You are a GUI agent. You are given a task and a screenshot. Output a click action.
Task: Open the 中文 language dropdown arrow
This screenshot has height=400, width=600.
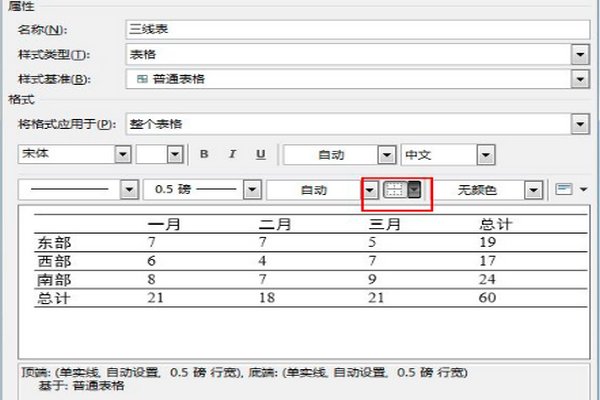pyautogui.click(x=486, y=155)
